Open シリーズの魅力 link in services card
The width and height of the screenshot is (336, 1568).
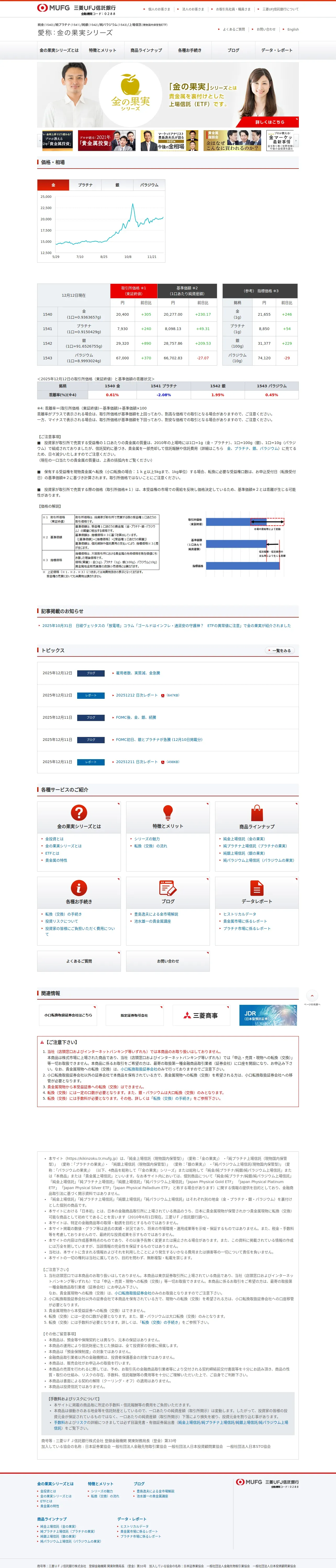point(147,839)
